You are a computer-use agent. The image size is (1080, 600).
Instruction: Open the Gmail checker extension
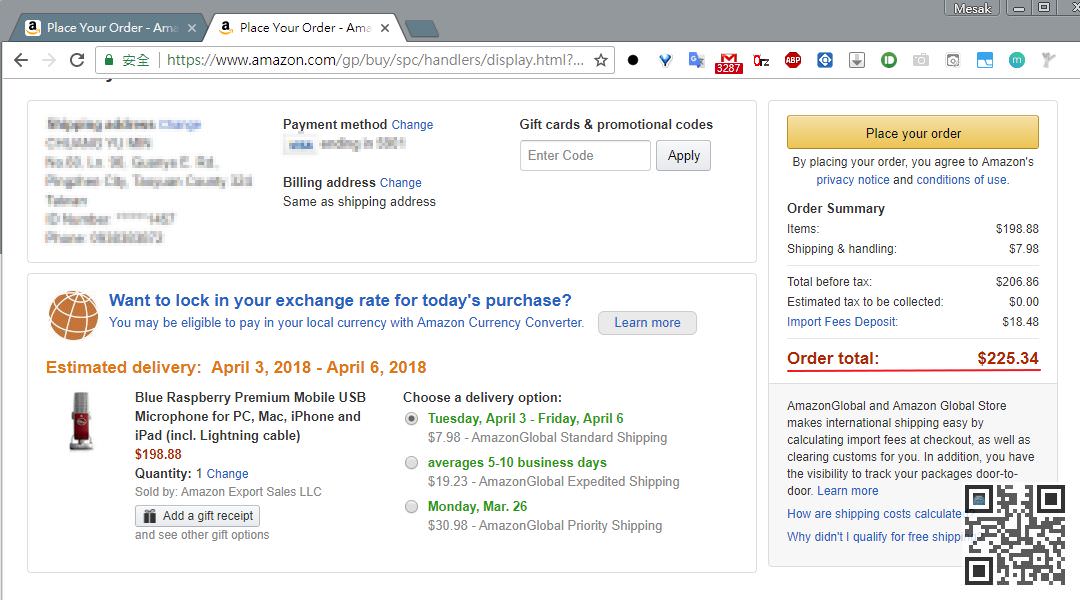point(729,61)
